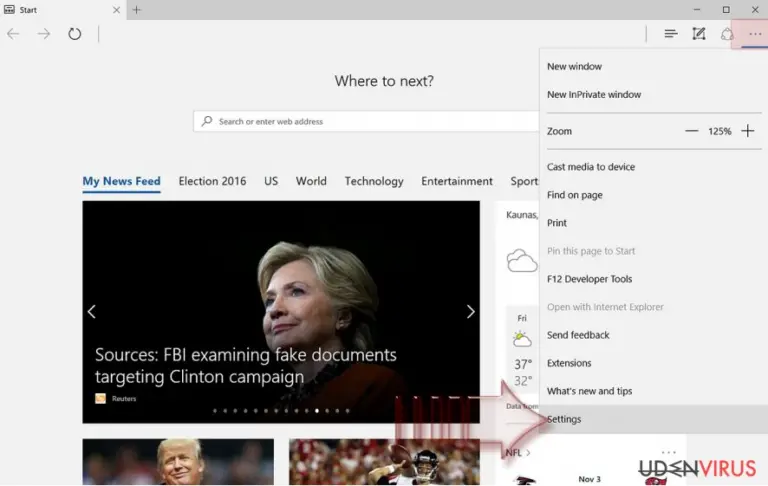Click the Share icon in toolbar
Viewport: 768px width, 486px height.
coord(727,34)
